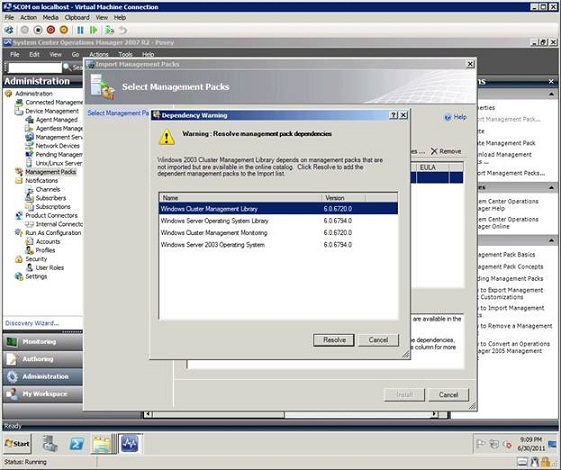Screen dimensions: 561x470
Task: Click the green Reset/Start toolbar icon
Action: [x=93, y=30]
